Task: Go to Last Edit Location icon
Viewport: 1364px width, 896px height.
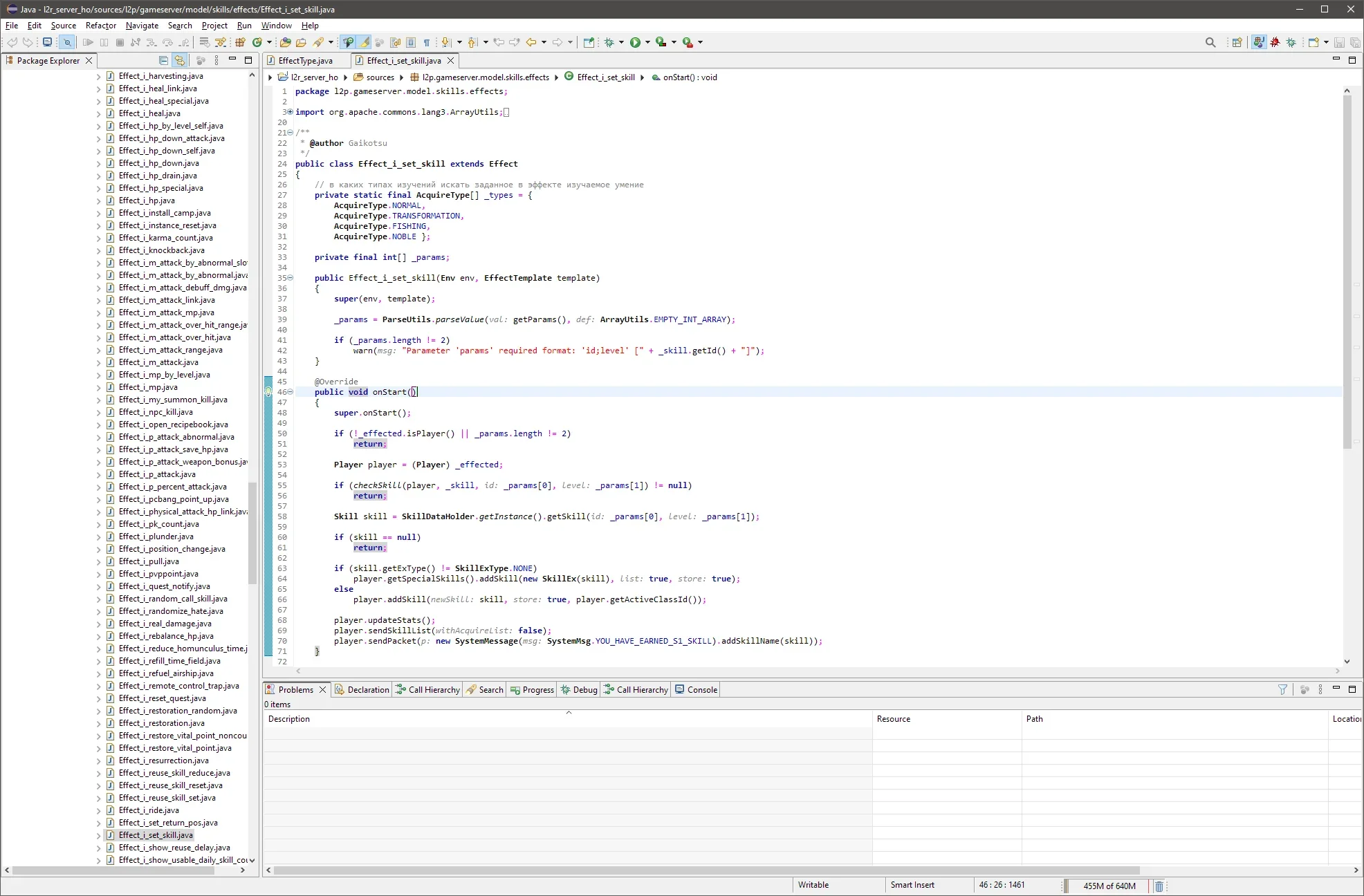Action: click(499, 42)
